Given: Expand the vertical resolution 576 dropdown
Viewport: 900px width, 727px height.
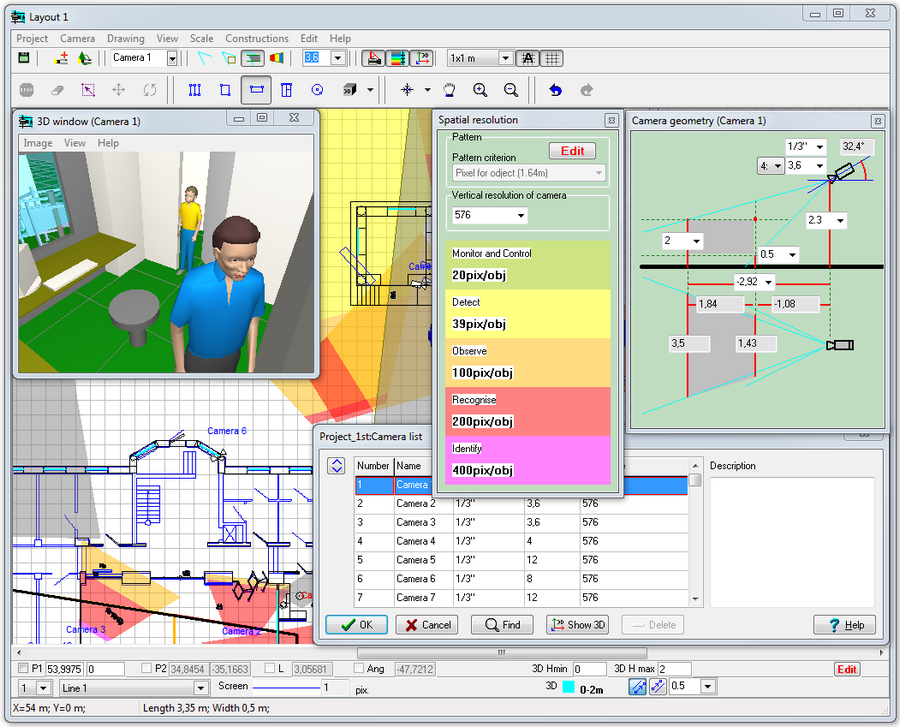Looking at the screenshot, I should click(521, 216).
